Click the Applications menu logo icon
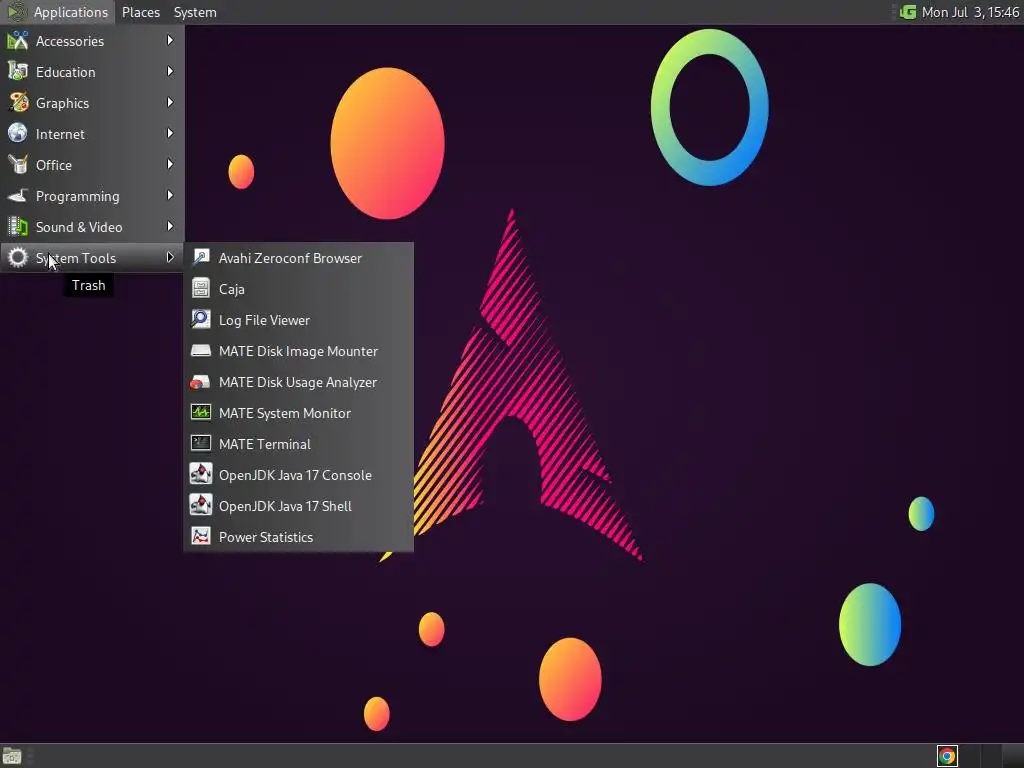This screenshot has height=768, width=1024. pyautogui.click(x=16, y=12)
